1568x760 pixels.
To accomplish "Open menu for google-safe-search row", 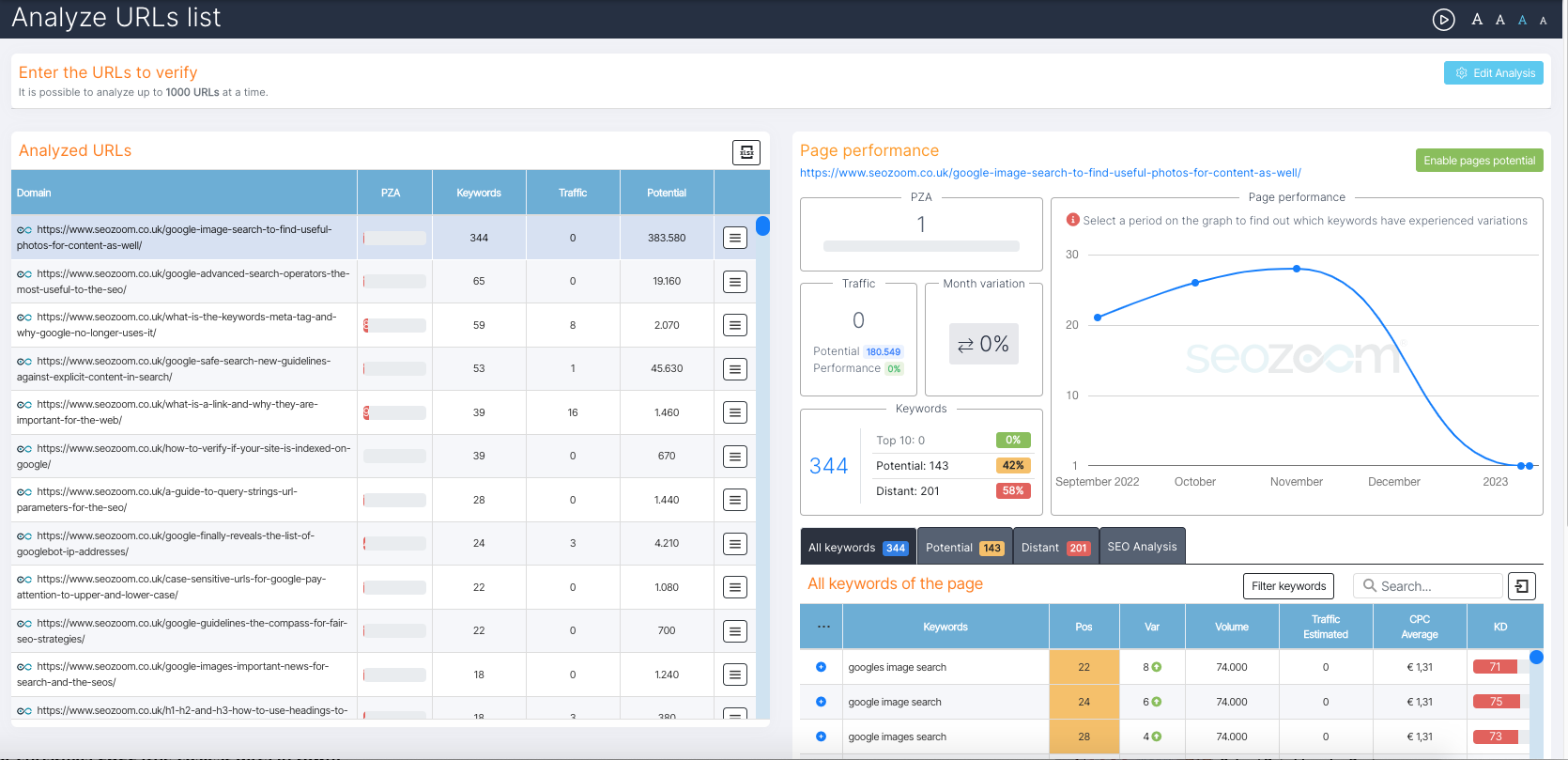I will click(735, 369).
